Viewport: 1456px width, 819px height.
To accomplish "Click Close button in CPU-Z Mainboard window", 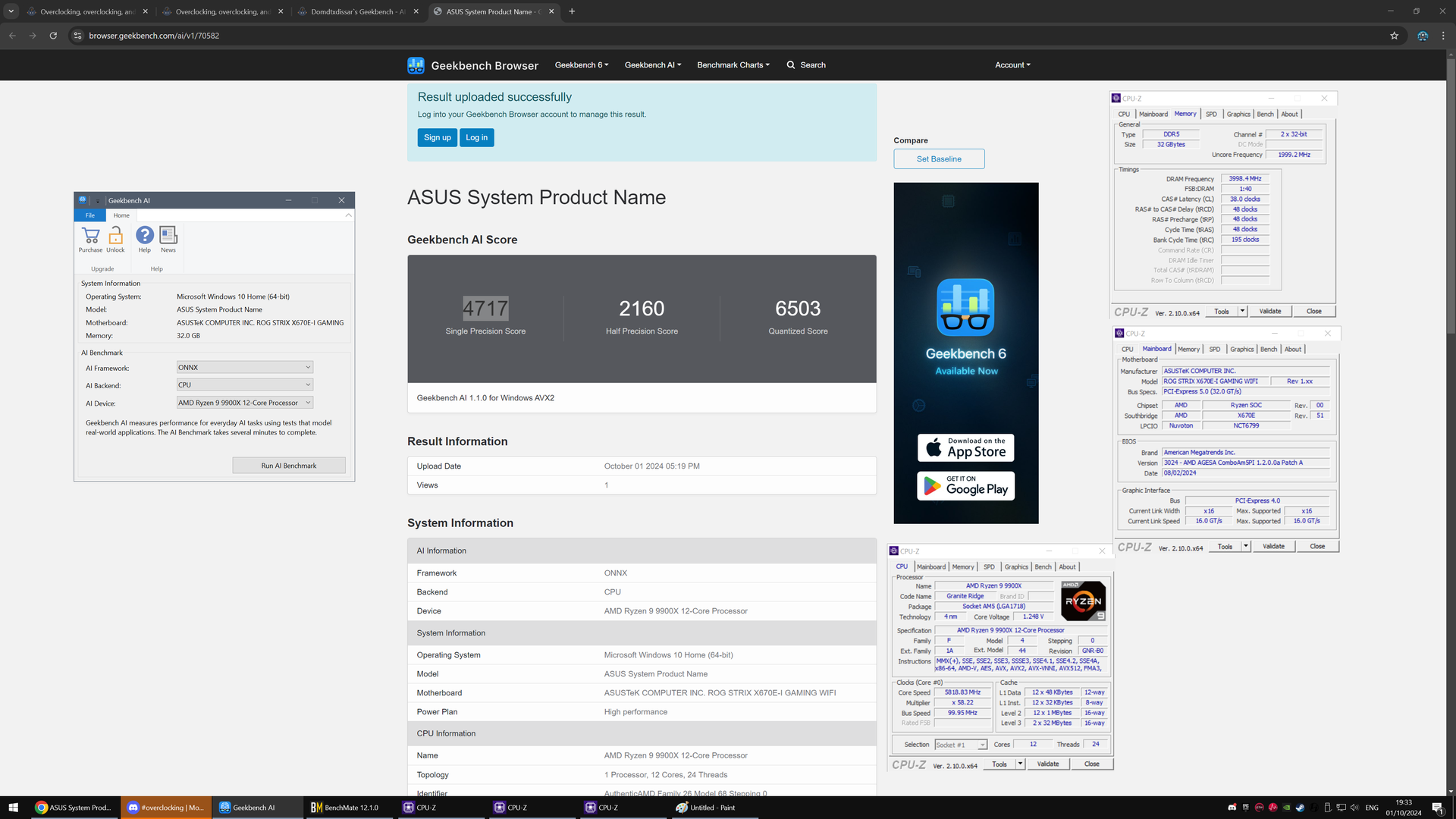I will [x=1317, y=546].
